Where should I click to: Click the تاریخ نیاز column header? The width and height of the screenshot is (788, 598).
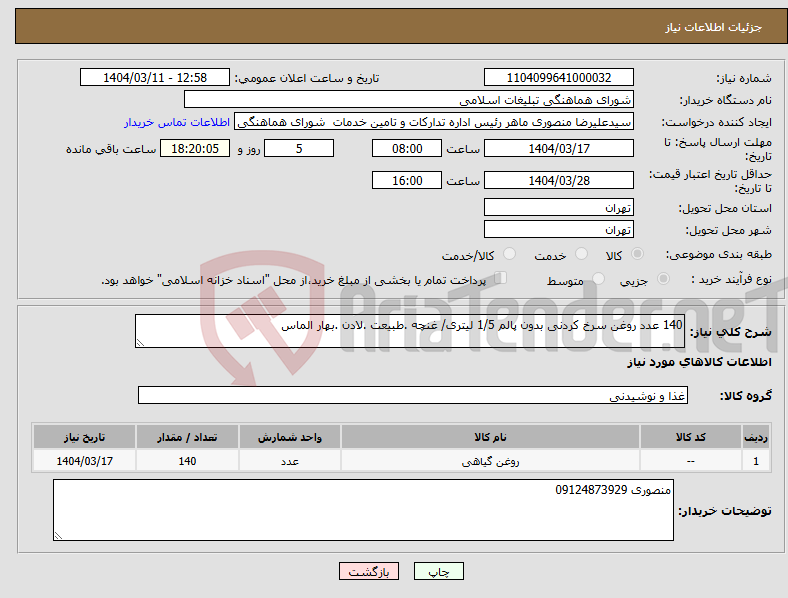[84, 437]
